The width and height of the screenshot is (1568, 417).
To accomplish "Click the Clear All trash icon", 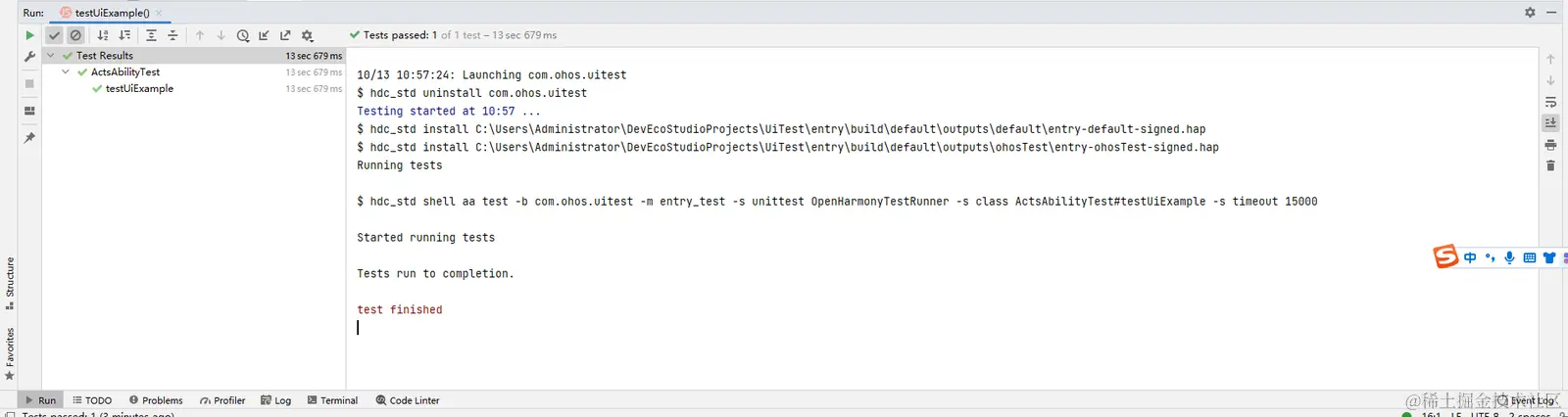I will [x=1550, y=165].
